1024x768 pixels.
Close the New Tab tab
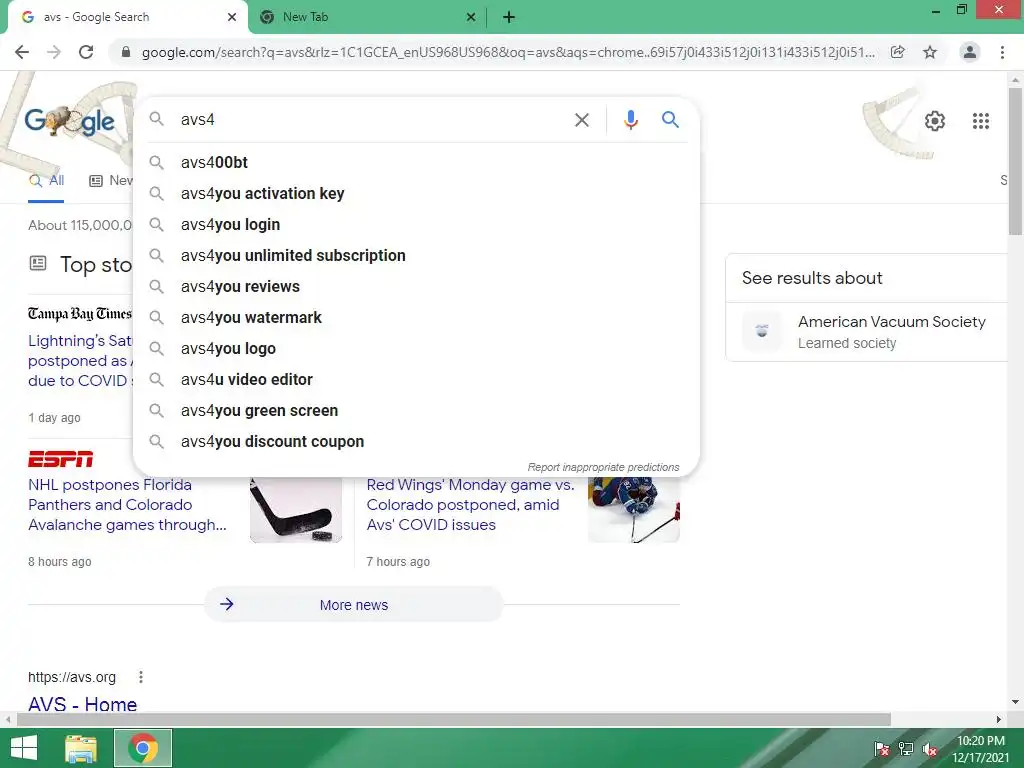[471, 17]
